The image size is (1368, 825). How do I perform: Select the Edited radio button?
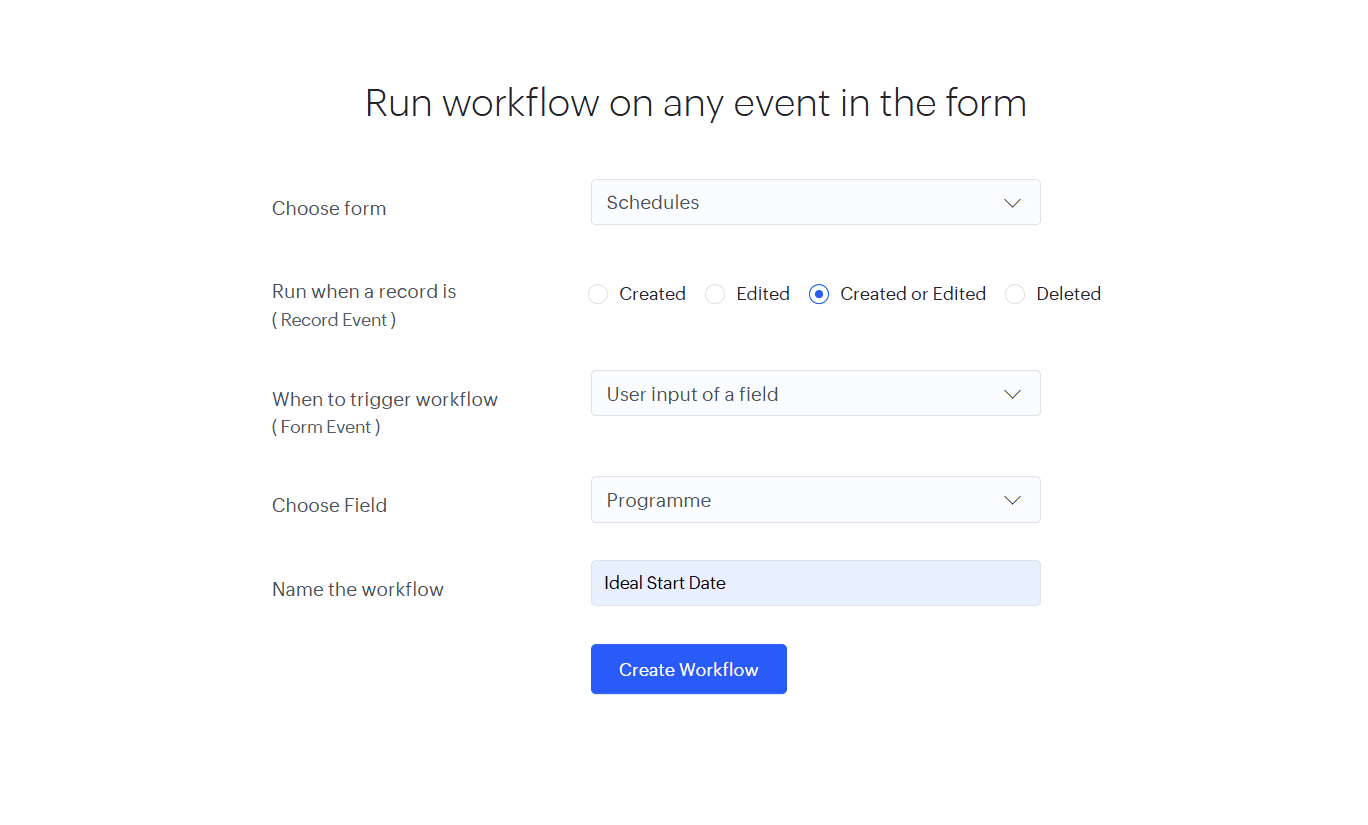(x=715, y=294)
